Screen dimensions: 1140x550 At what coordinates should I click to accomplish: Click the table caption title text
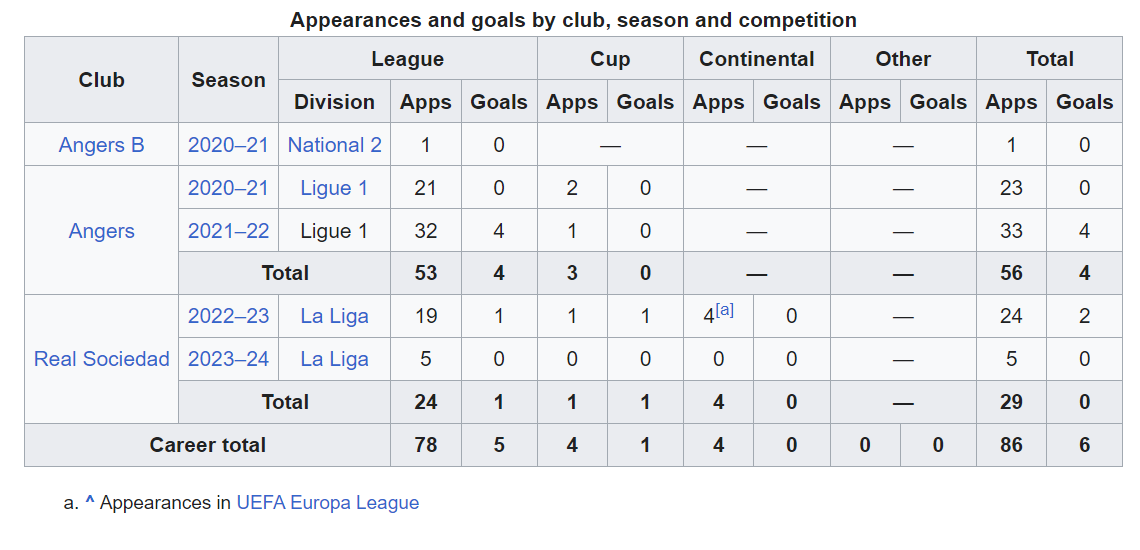tap(573, 20)
